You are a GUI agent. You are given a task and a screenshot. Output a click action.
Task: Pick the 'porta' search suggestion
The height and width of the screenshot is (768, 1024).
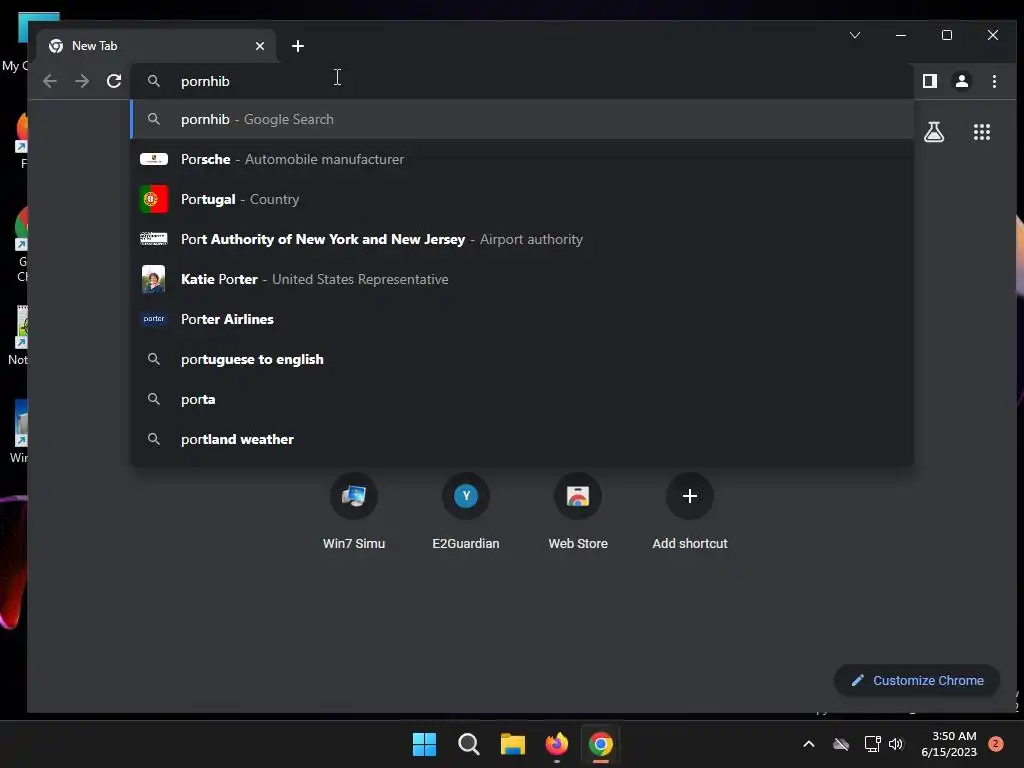pyautogui.click(x=522, y=399)
